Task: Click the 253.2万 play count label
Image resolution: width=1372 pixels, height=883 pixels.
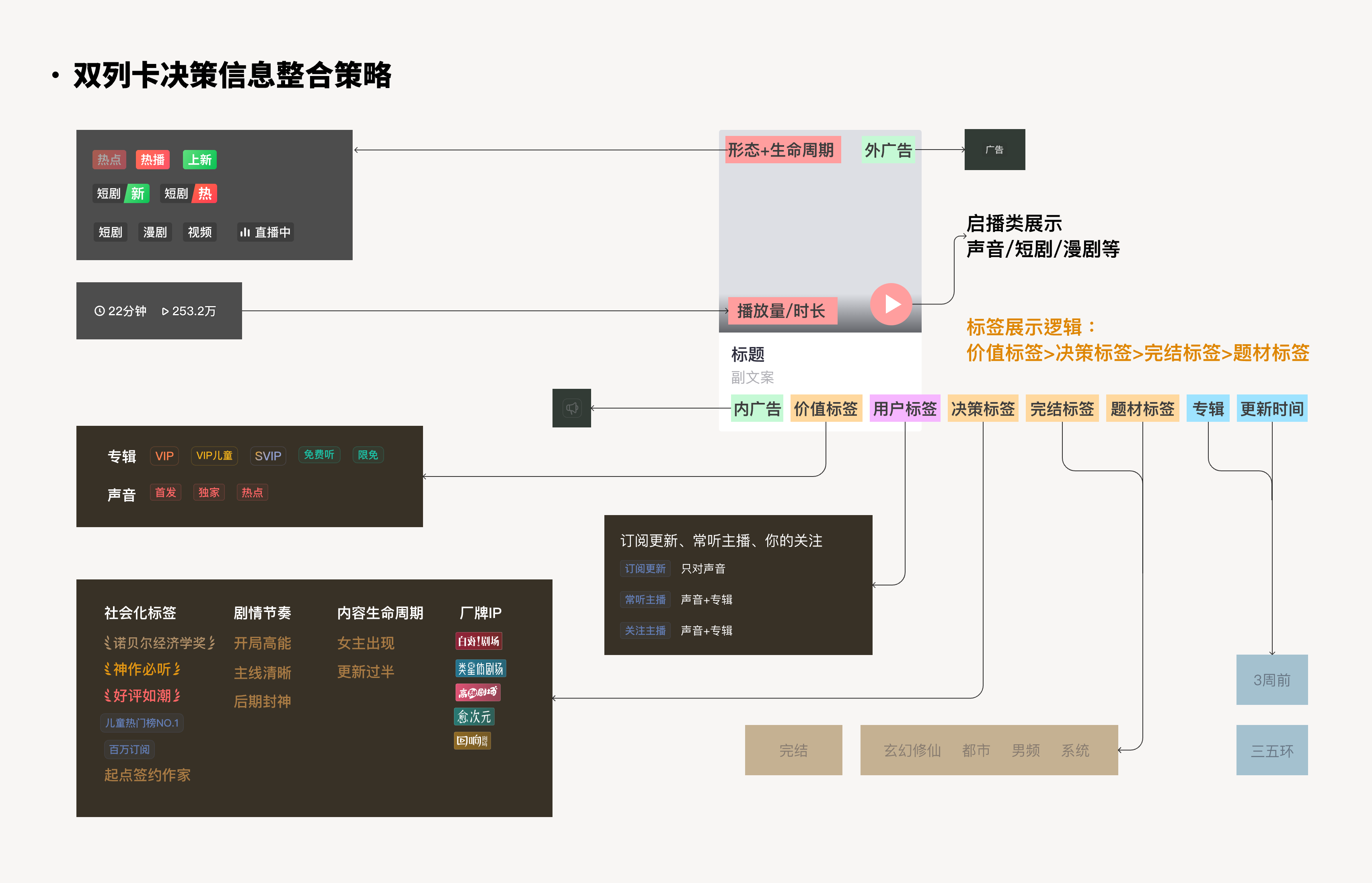Action: click(189, 311)
